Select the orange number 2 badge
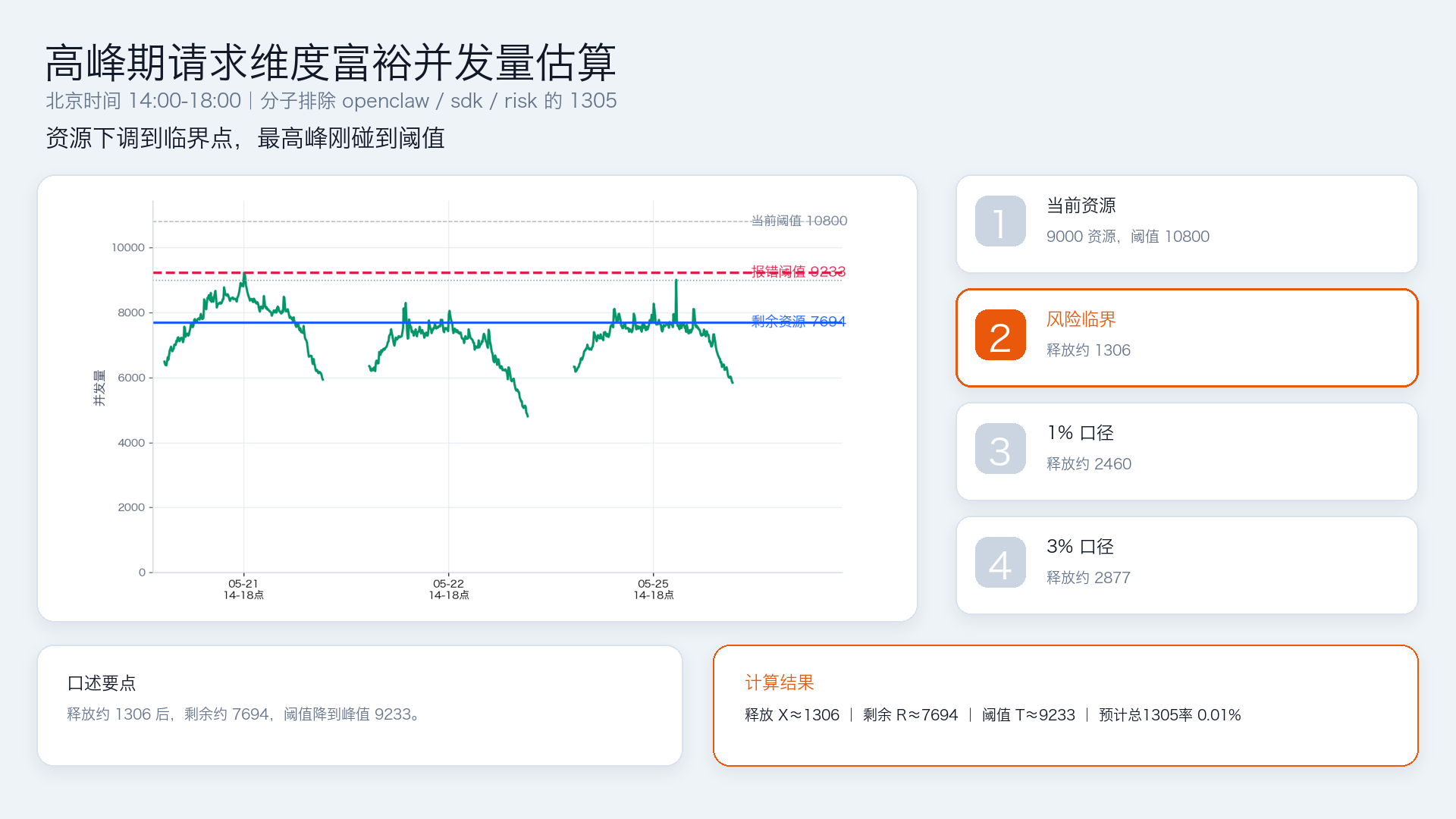 (1000, 335)
